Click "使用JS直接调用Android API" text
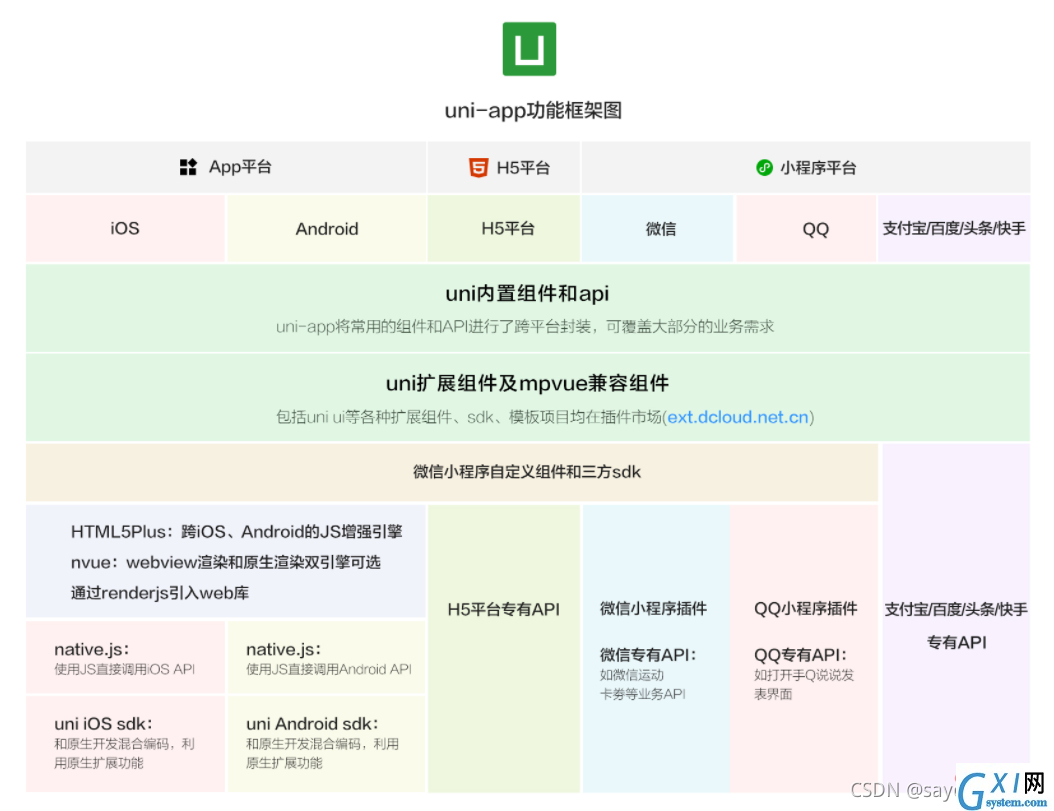The height and width of the screenshot is (811, 1054). (329, 669)
